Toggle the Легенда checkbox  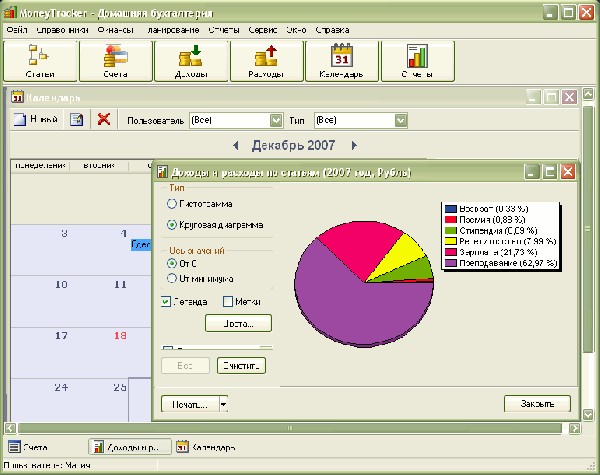click(x=167, y=301)
